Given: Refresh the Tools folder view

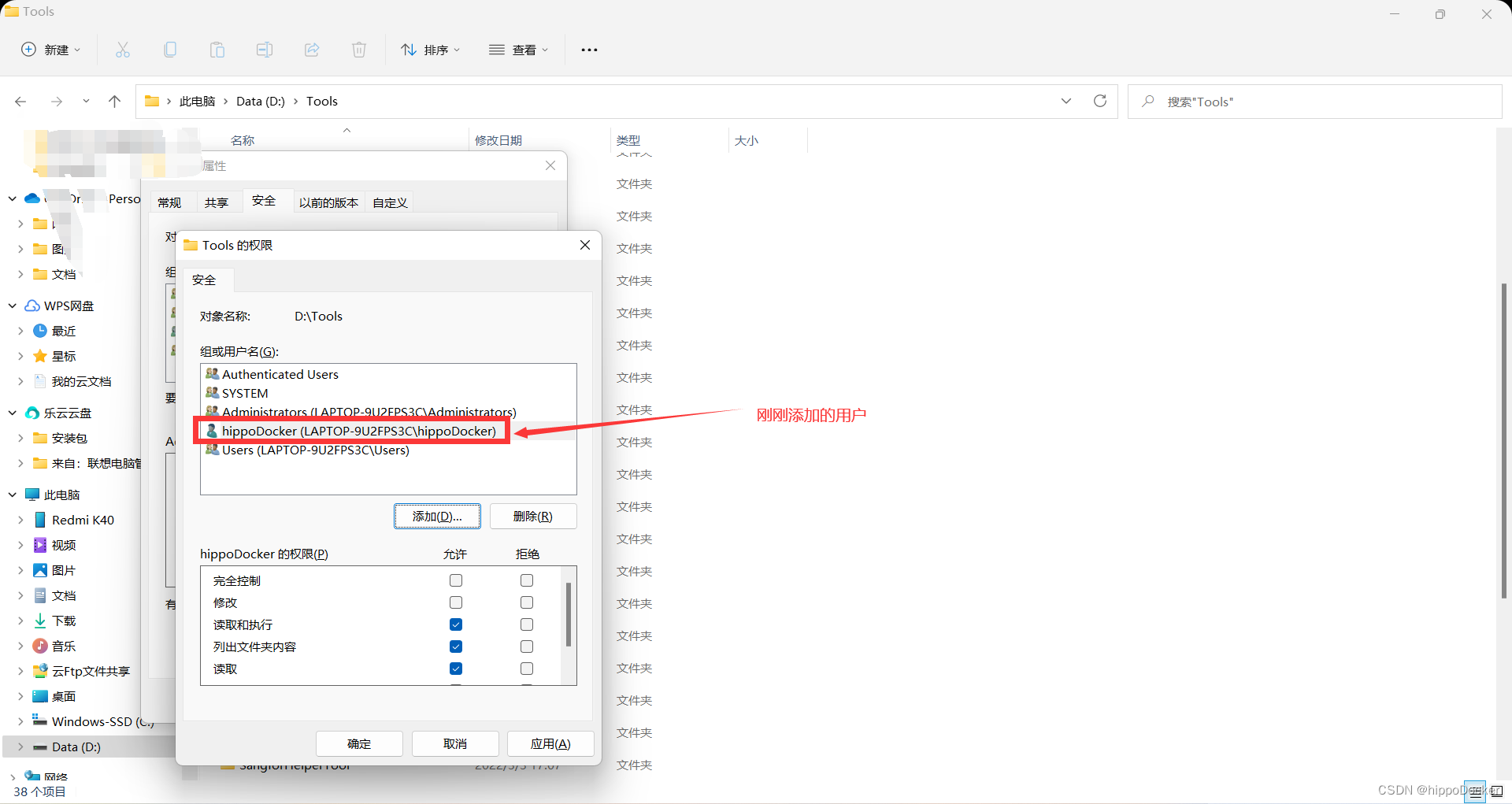Looking at the screenshot, I should tap(1100, 101).
